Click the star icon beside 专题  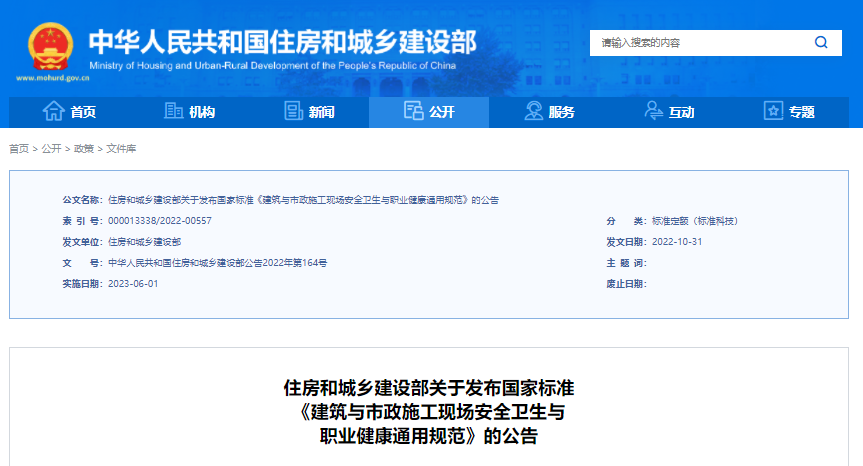click(773, 111)
